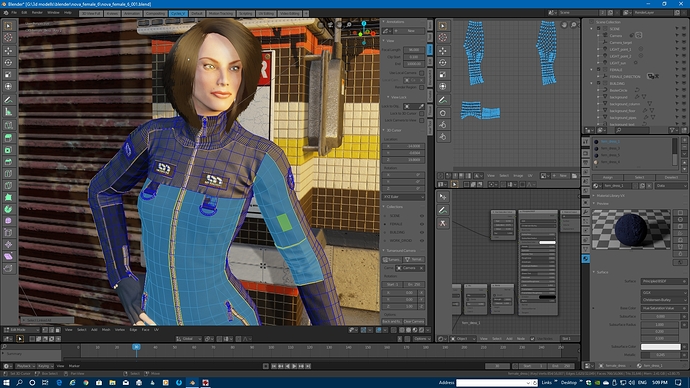Collapse the BUILDING collection in outliner
The height and width of the screenshot is (388, 690).
[591, 83]
